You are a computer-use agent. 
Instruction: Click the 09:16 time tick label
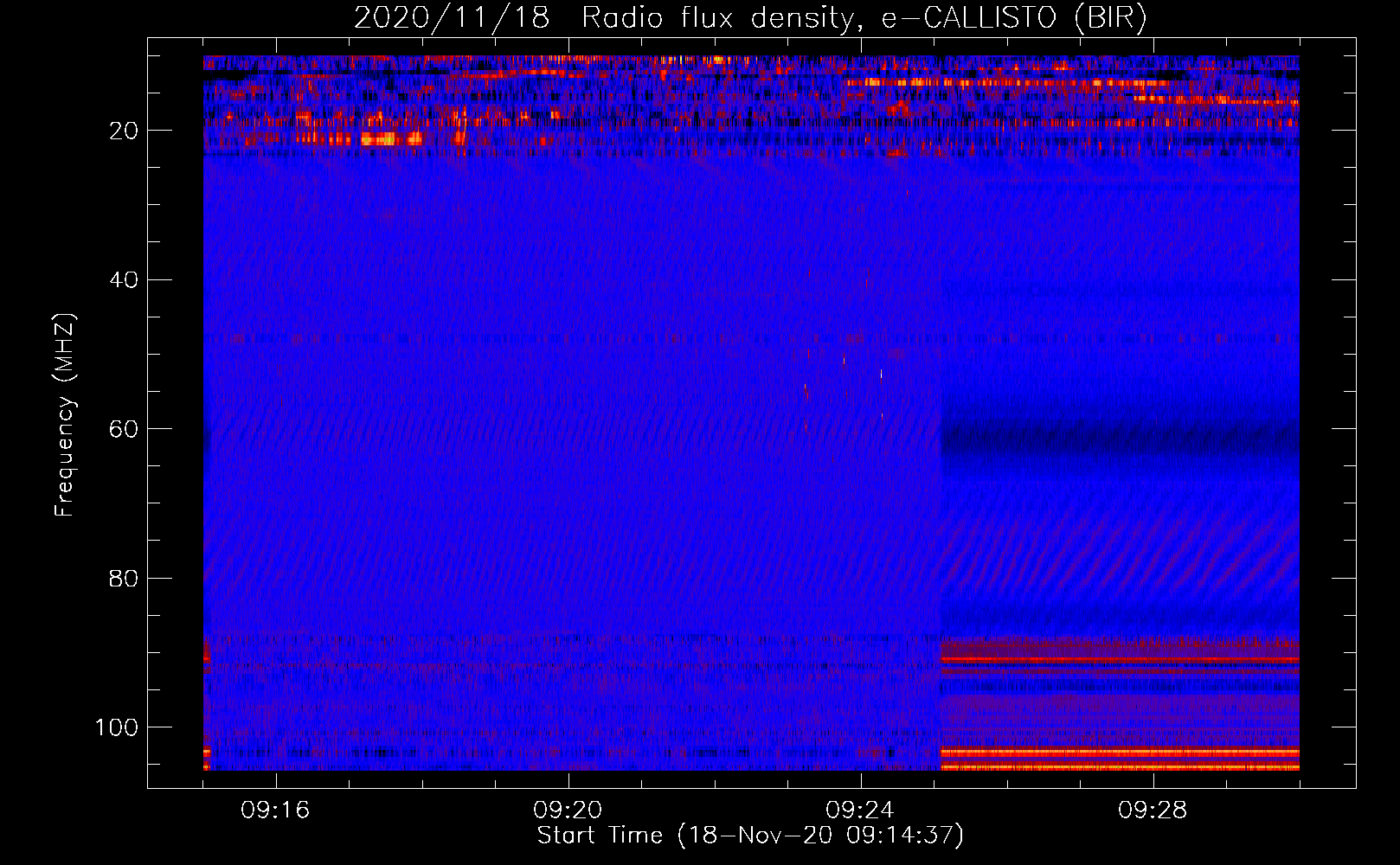pos(276,811)
